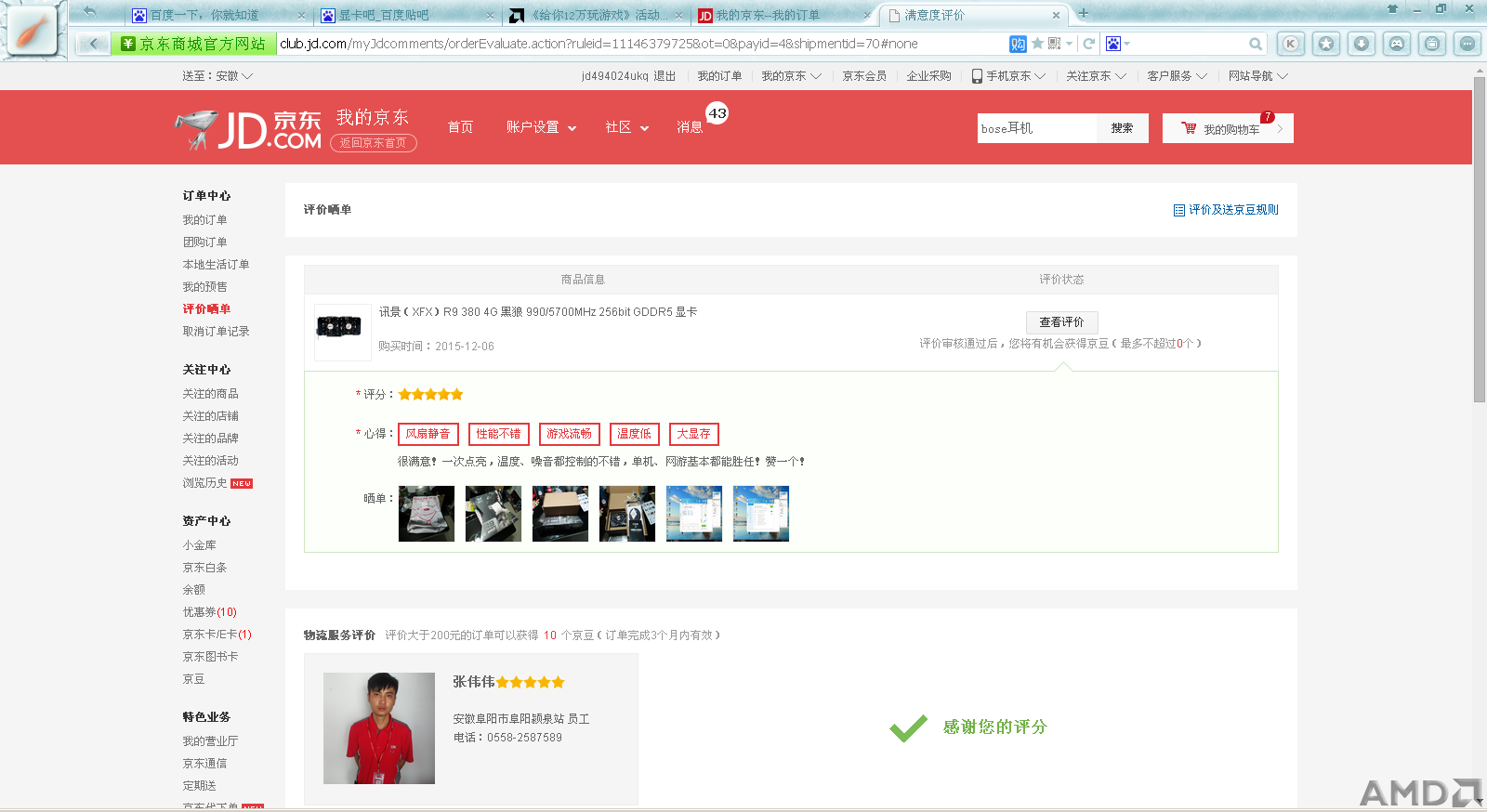Open a new browser tab
Viewport: 1487px width, 812px height.
[1083, 13]
